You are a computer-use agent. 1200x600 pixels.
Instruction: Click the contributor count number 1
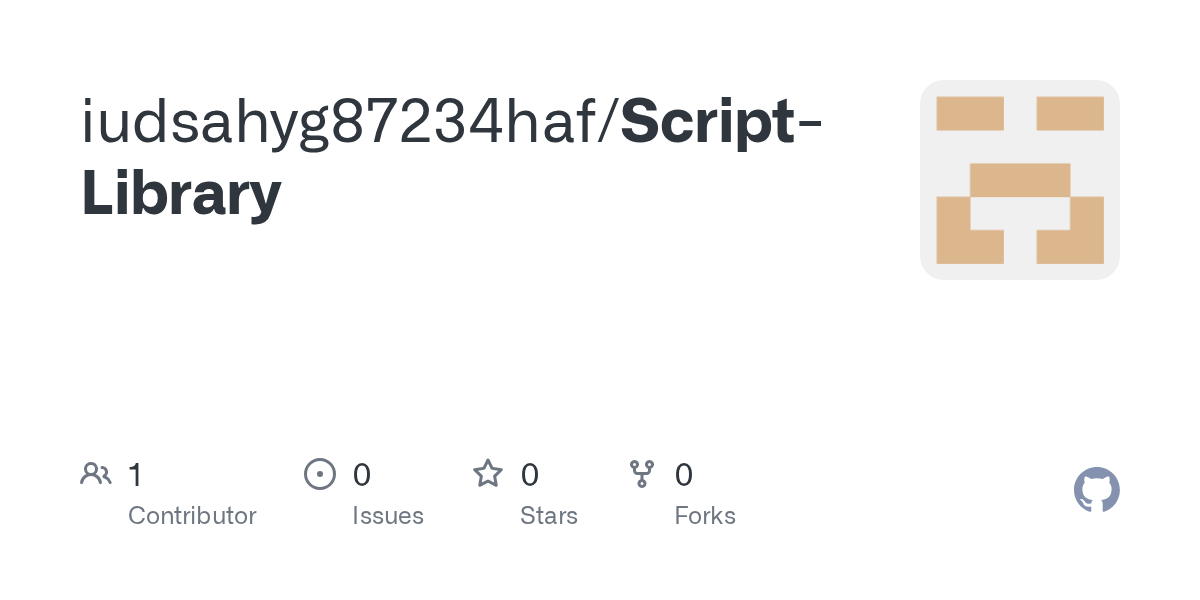coord(135,474)
